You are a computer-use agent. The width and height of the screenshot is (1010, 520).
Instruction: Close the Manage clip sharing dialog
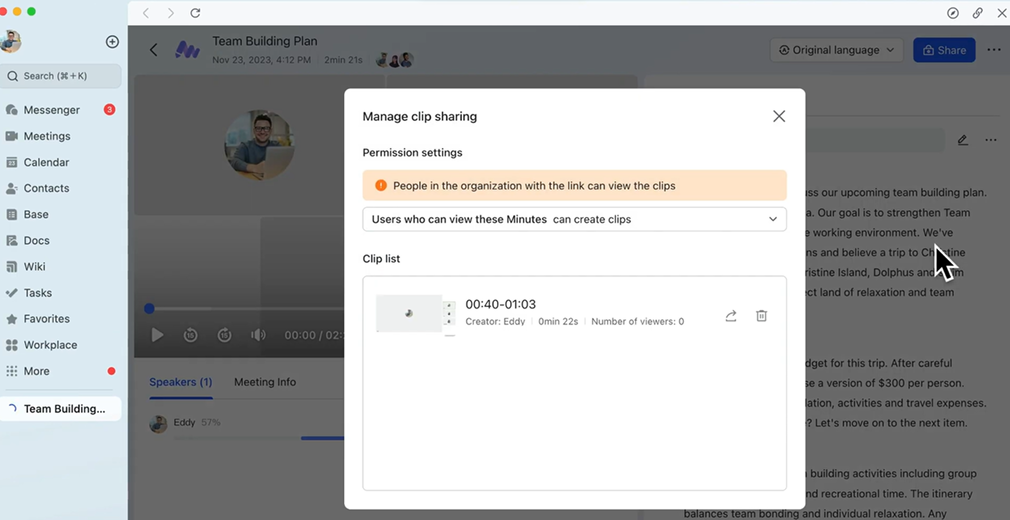point(779,116)
